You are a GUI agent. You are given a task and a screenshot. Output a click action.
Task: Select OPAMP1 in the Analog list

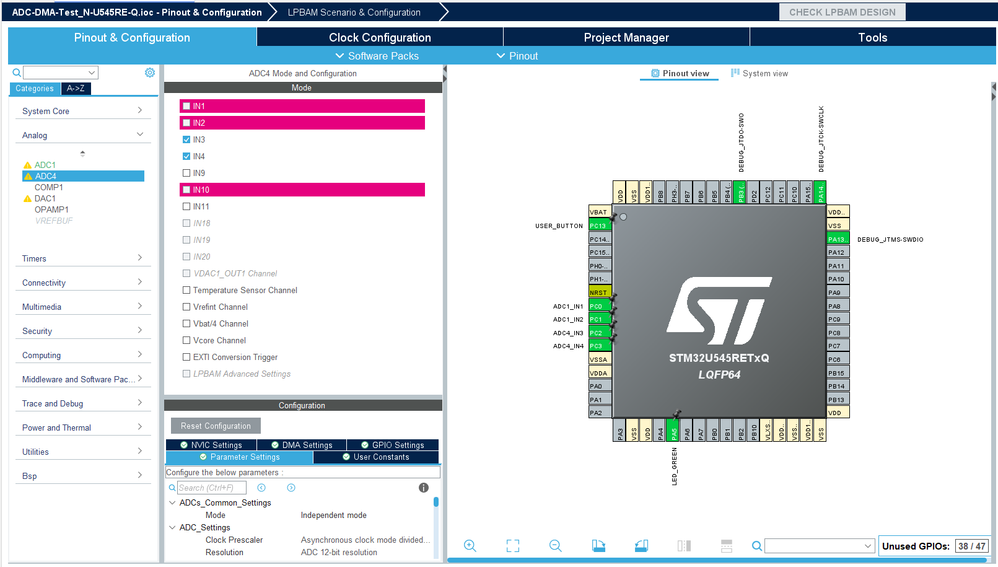click(52, 209)
